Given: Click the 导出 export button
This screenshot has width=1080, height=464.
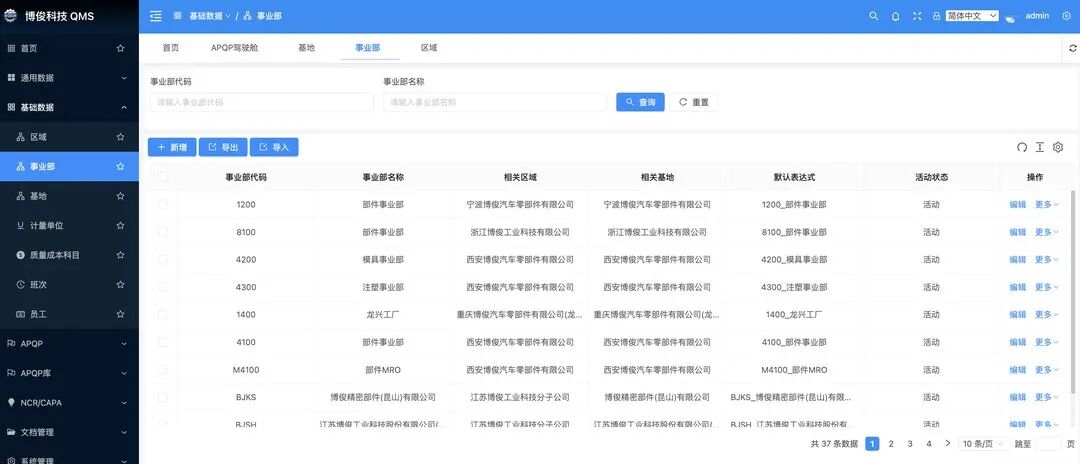Looking at the screenshot, I should point(223,147).
